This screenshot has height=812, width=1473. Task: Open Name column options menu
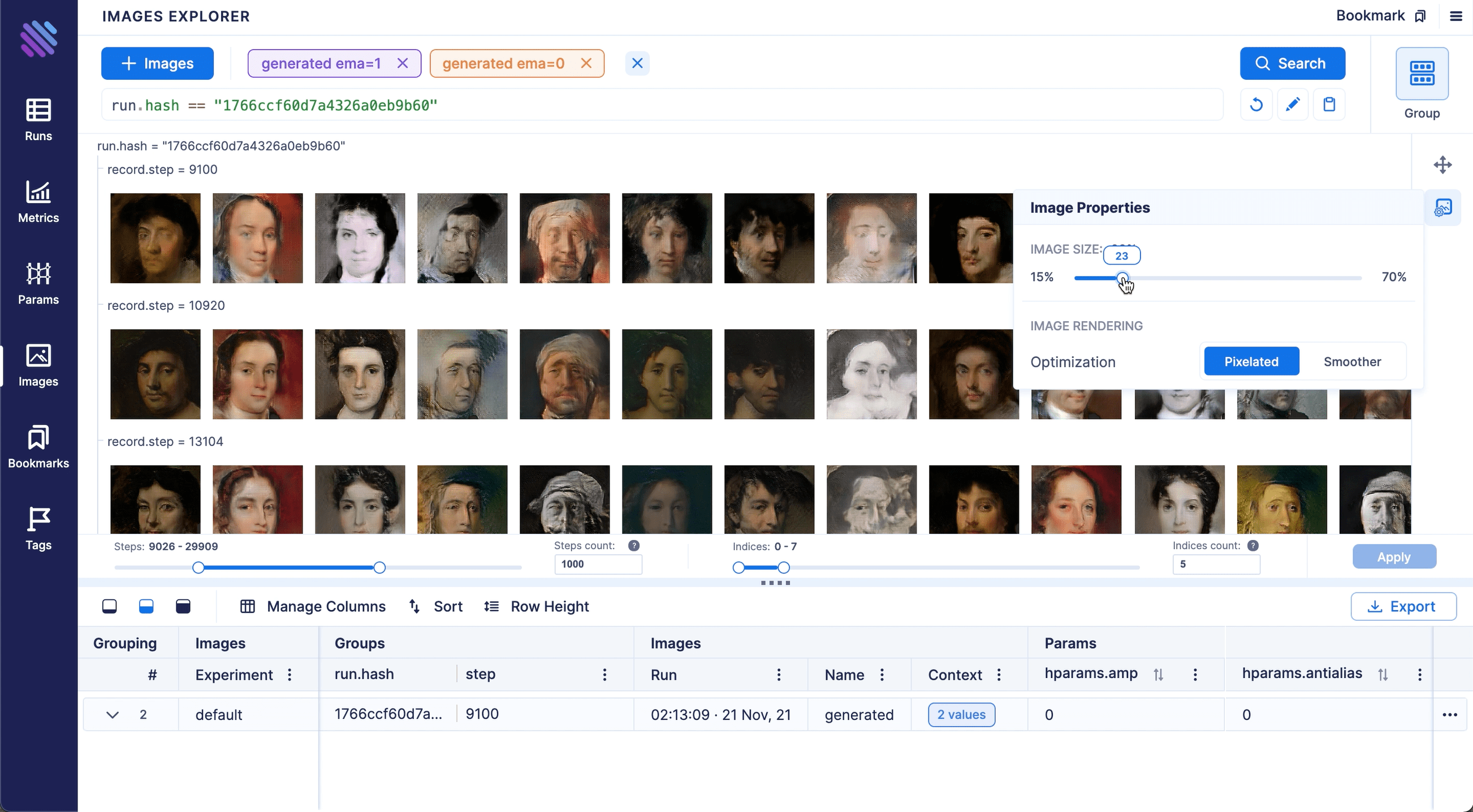[x=882, y=675]
